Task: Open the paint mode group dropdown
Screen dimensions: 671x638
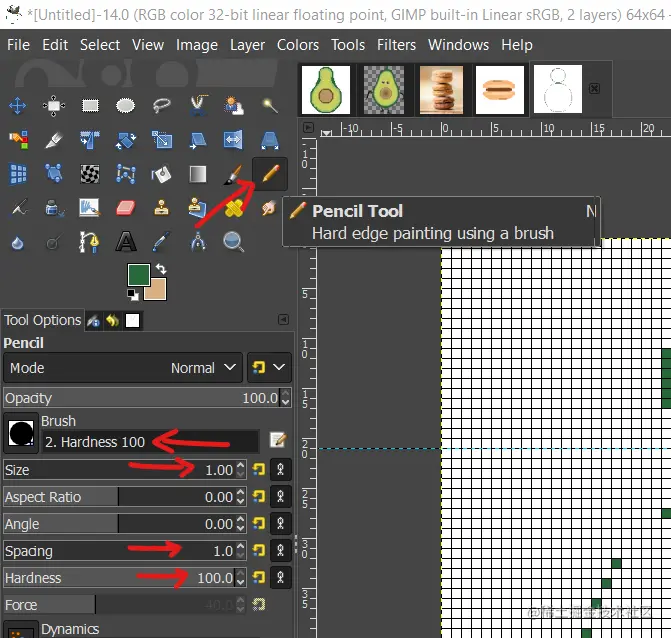Action: 269,368
